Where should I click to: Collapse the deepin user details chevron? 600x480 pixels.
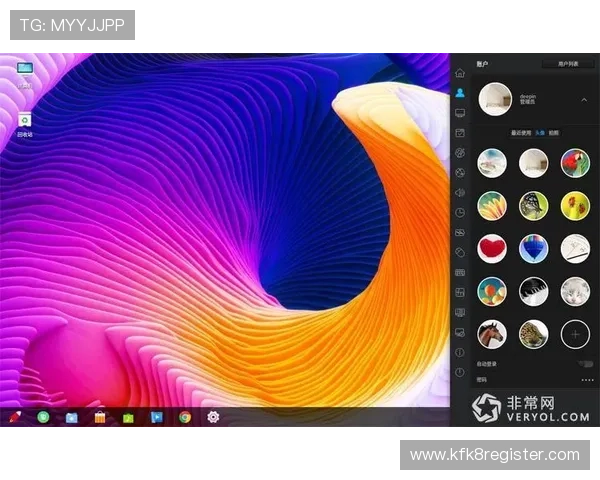(584, 100)
